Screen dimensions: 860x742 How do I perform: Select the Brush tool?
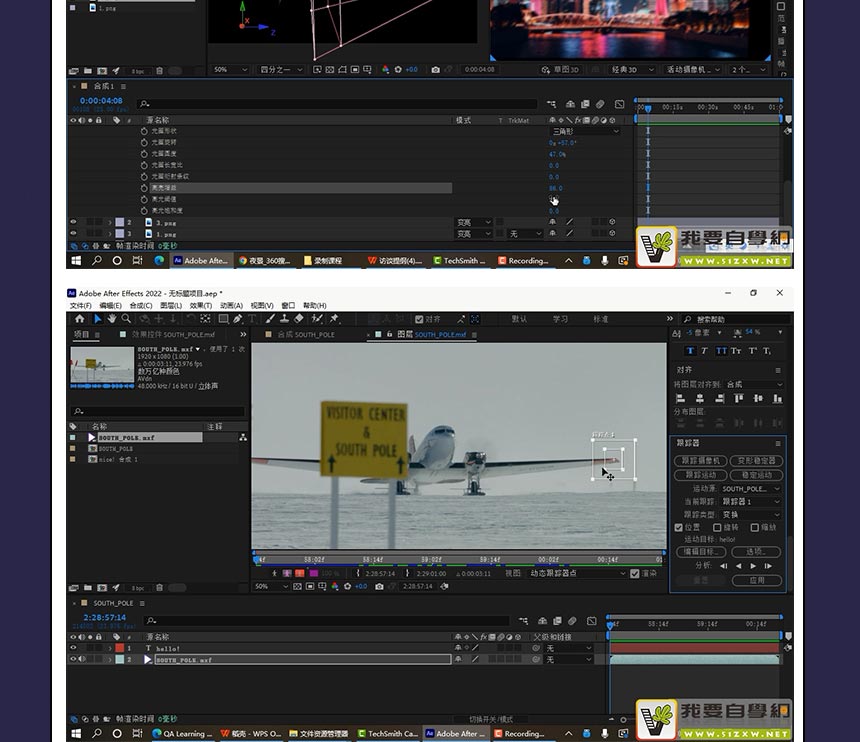click(270, 319)
